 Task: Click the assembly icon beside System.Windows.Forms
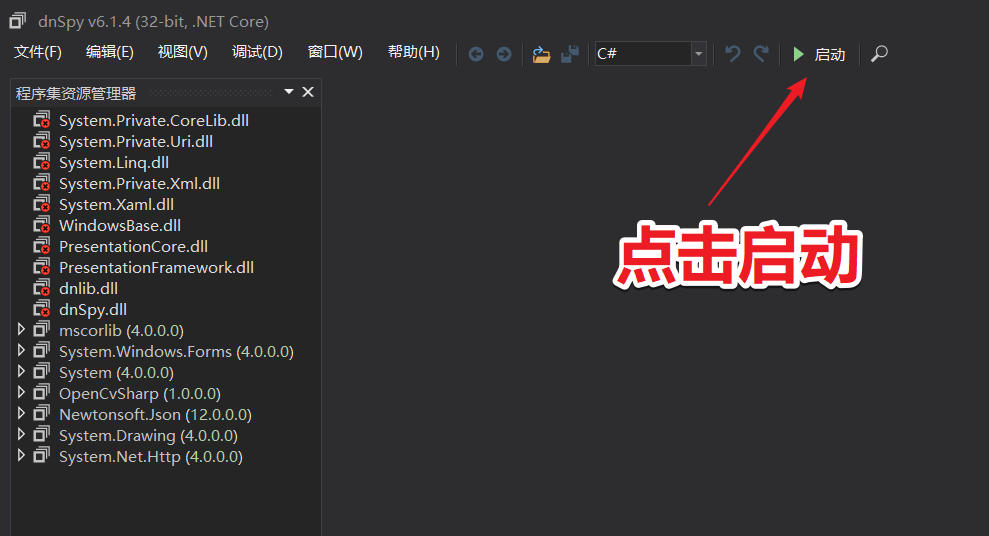[42, 350]
